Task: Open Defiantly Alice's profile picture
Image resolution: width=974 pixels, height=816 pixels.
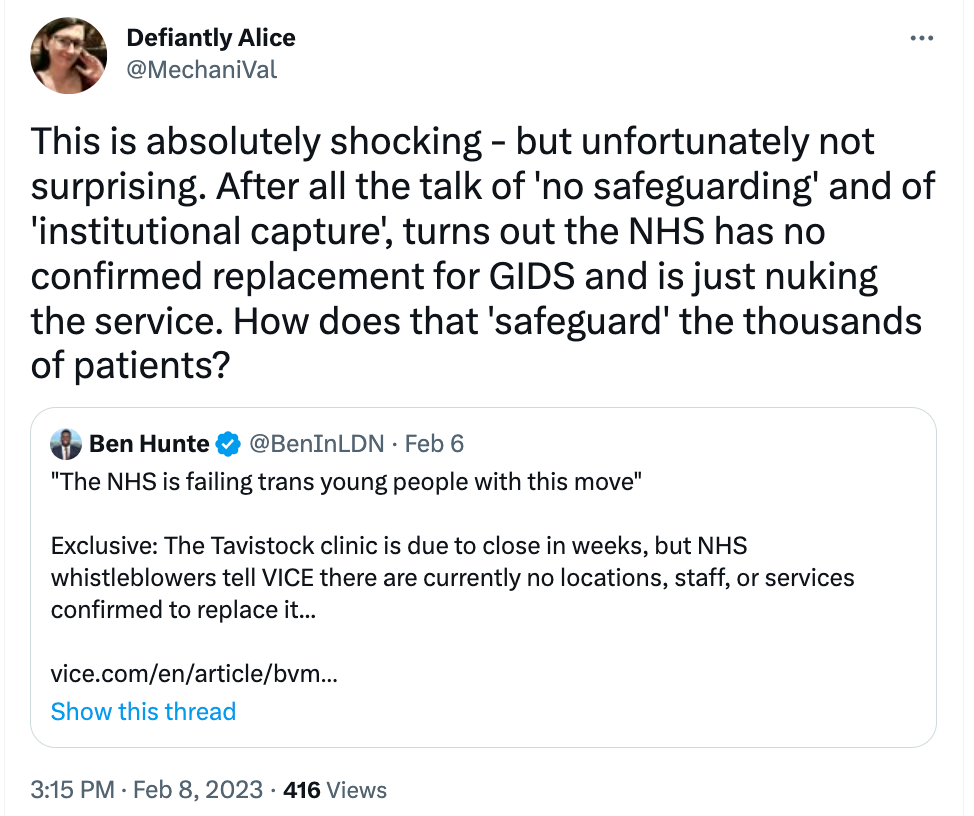Action: pos(69,56)
